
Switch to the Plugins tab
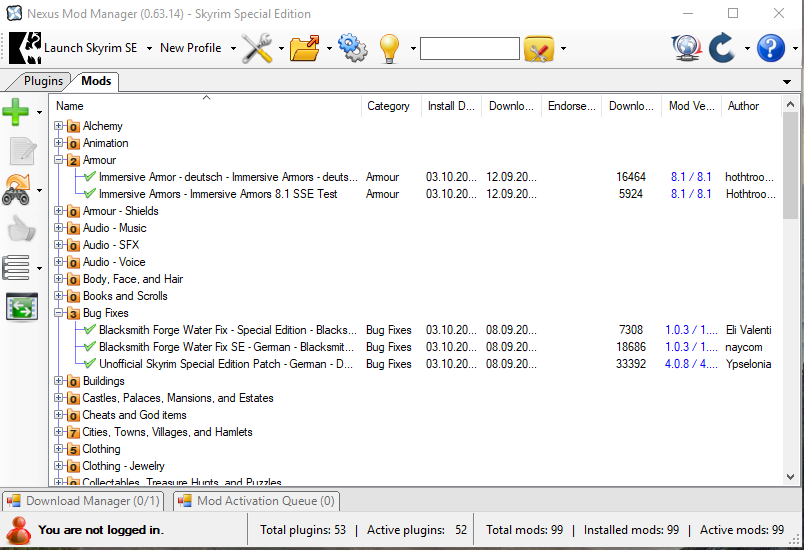(43, 81)
